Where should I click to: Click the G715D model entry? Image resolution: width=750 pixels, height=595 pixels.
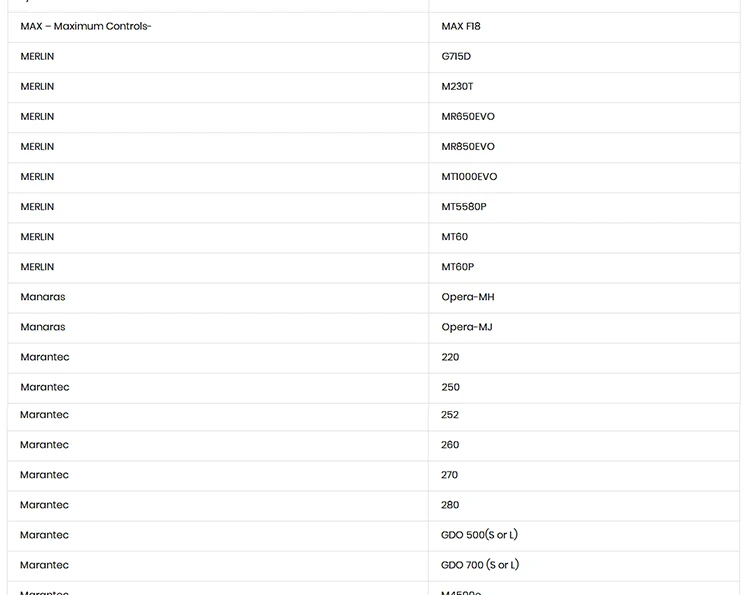pos(584,57)
